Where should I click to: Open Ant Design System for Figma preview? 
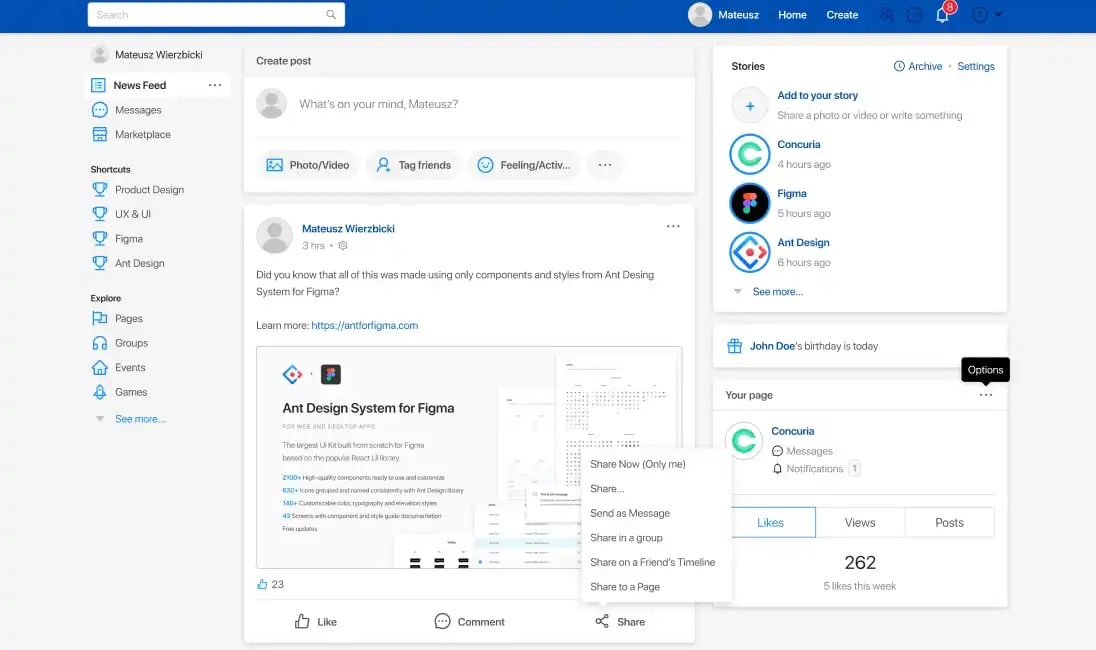pyautogui.click(x=469, y=457)
